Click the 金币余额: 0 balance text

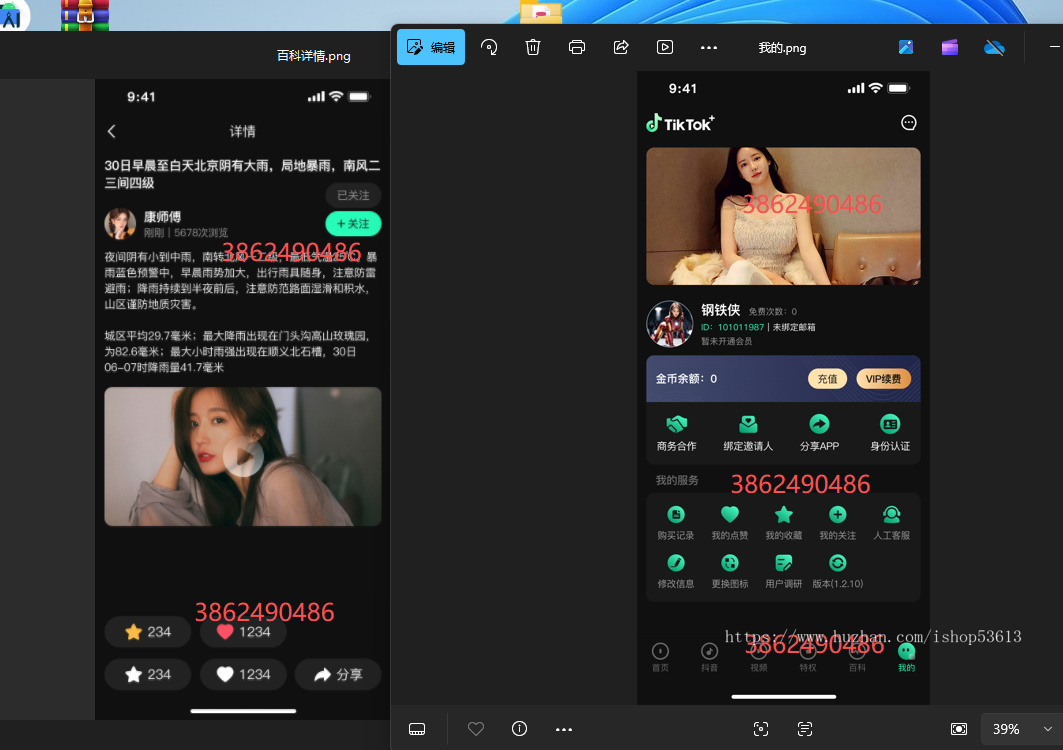pos(686,378)
